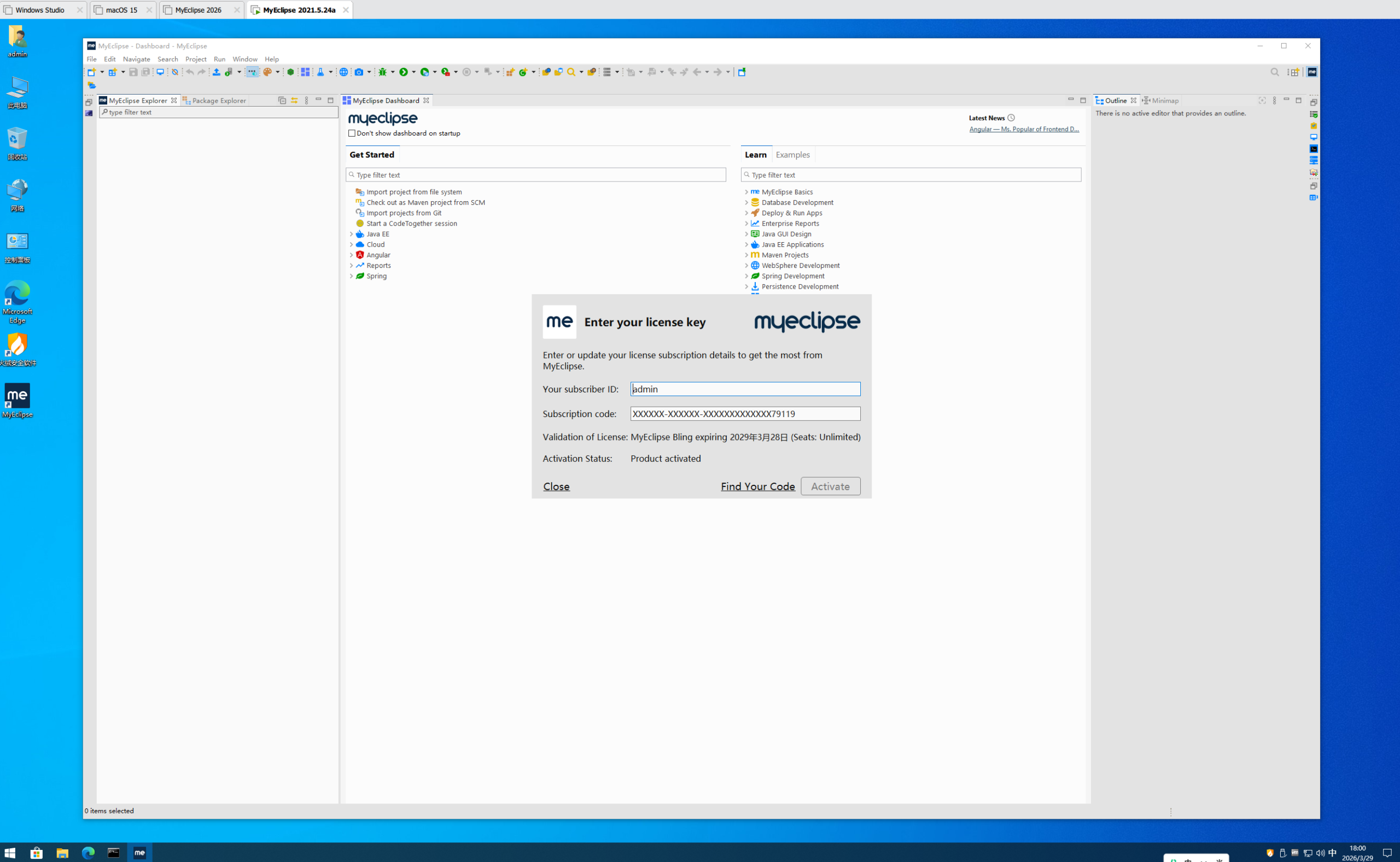Expand the Cloud tree item

351,244
